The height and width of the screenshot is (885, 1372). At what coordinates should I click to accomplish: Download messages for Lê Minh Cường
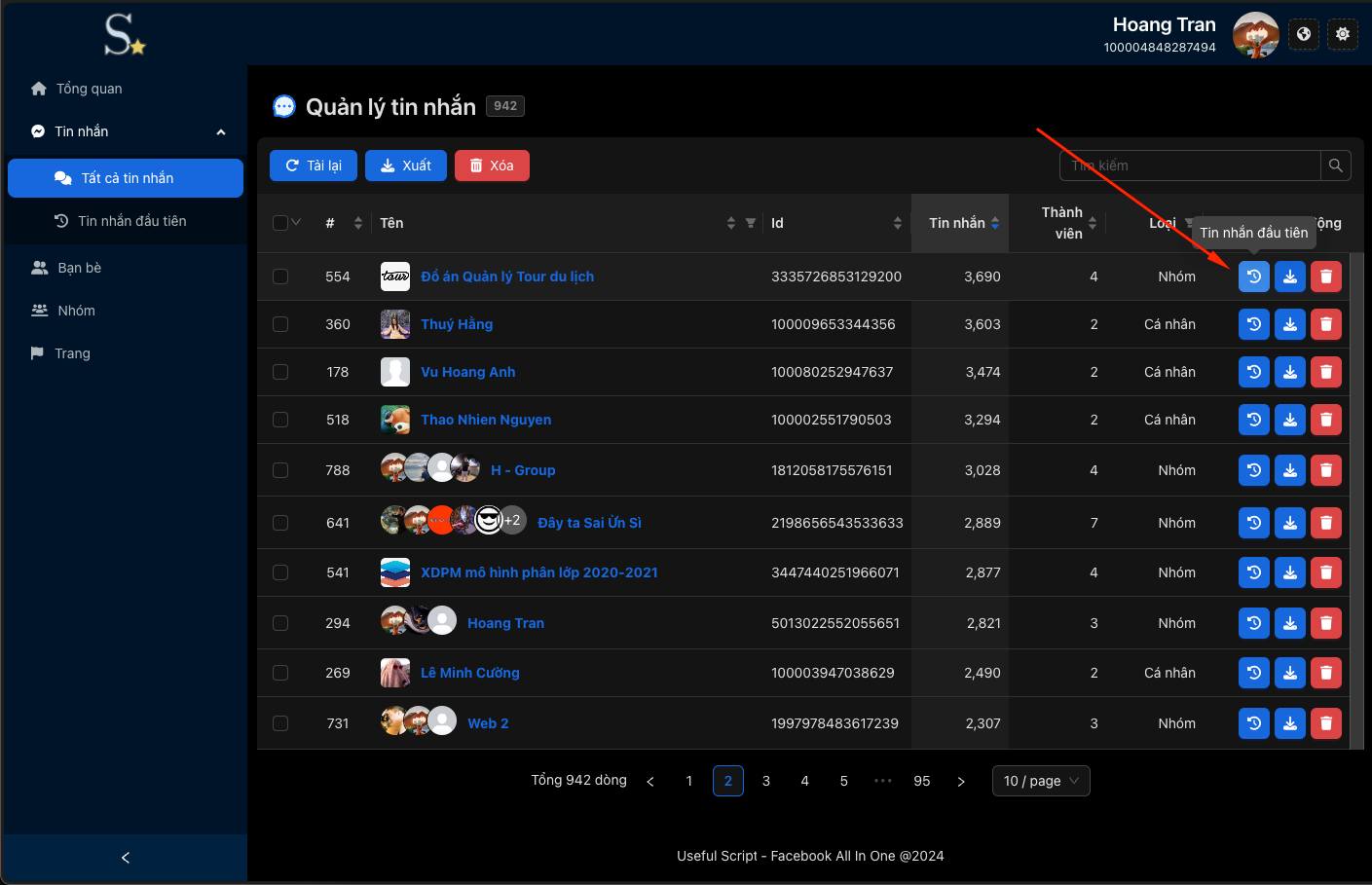tap(1290, 673)
